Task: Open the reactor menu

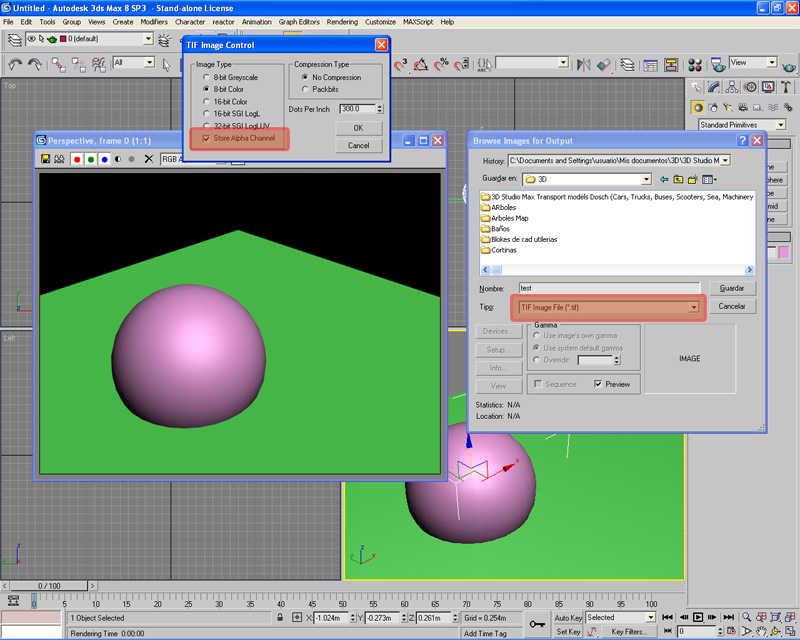Action: 223,22
